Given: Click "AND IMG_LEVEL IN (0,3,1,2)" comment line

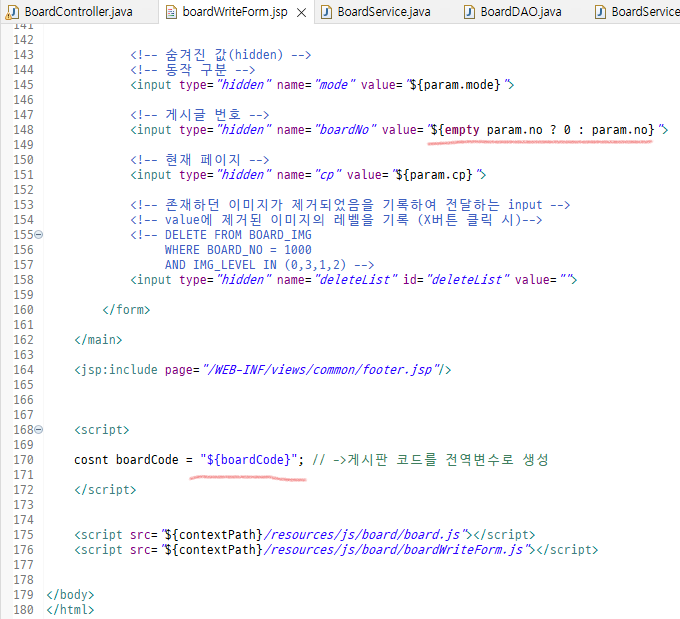Looking at the screenshot, I should 255,265.
